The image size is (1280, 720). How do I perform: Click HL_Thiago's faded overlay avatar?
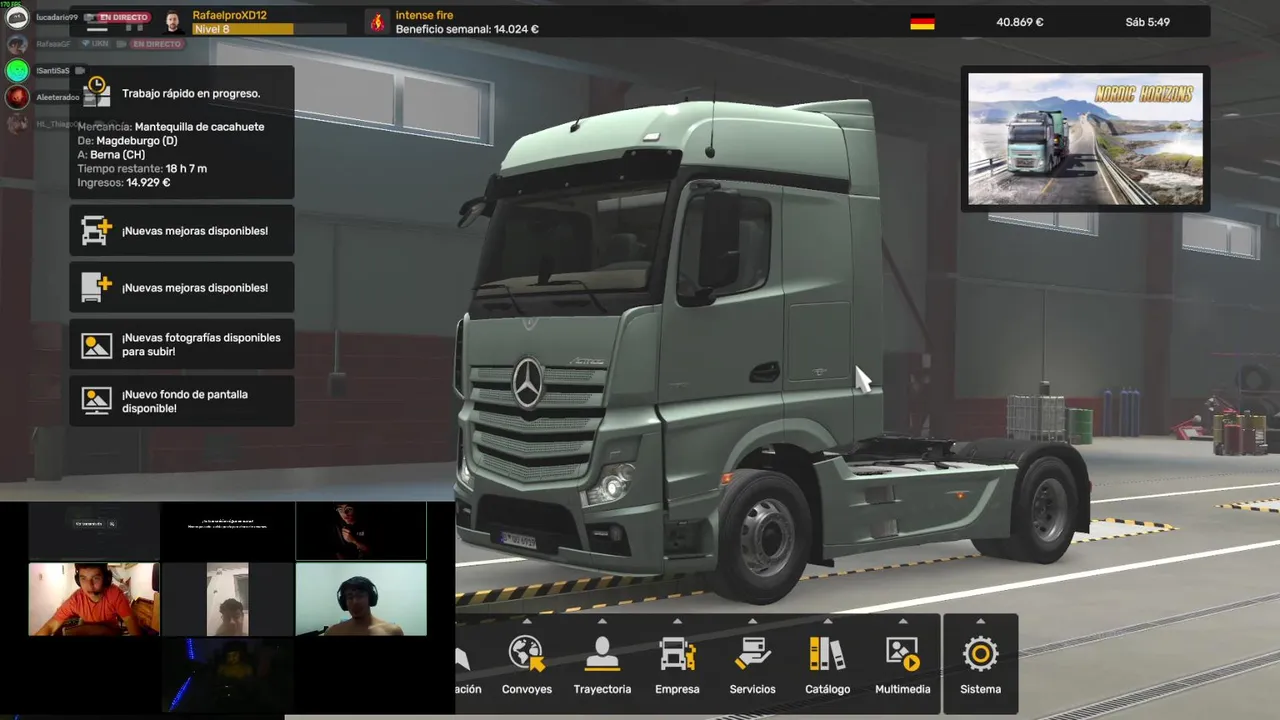17,124
